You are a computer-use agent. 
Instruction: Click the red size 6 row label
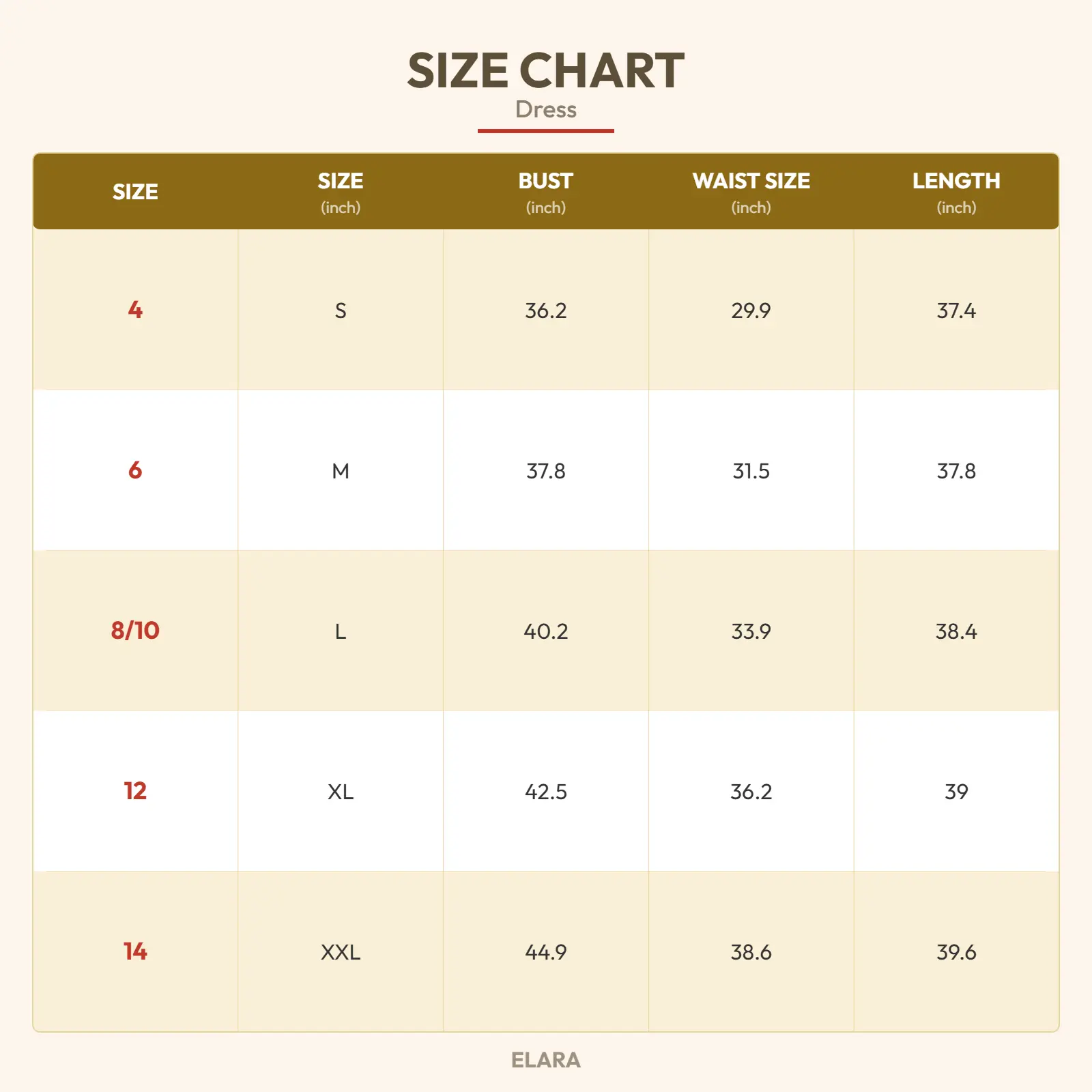[135, 470]
